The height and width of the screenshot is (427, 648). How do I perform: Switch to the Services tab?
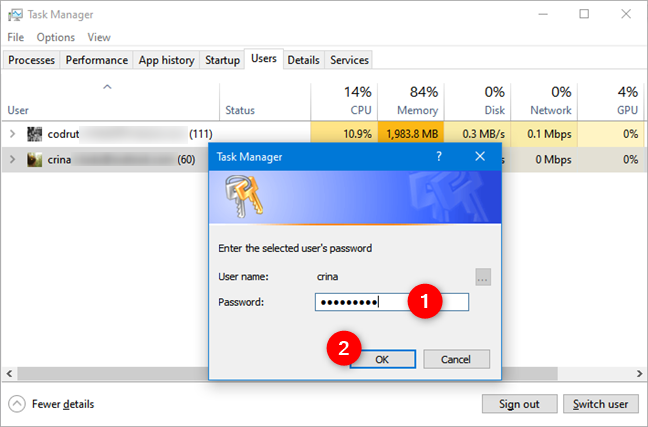click(x=349, y=60)
